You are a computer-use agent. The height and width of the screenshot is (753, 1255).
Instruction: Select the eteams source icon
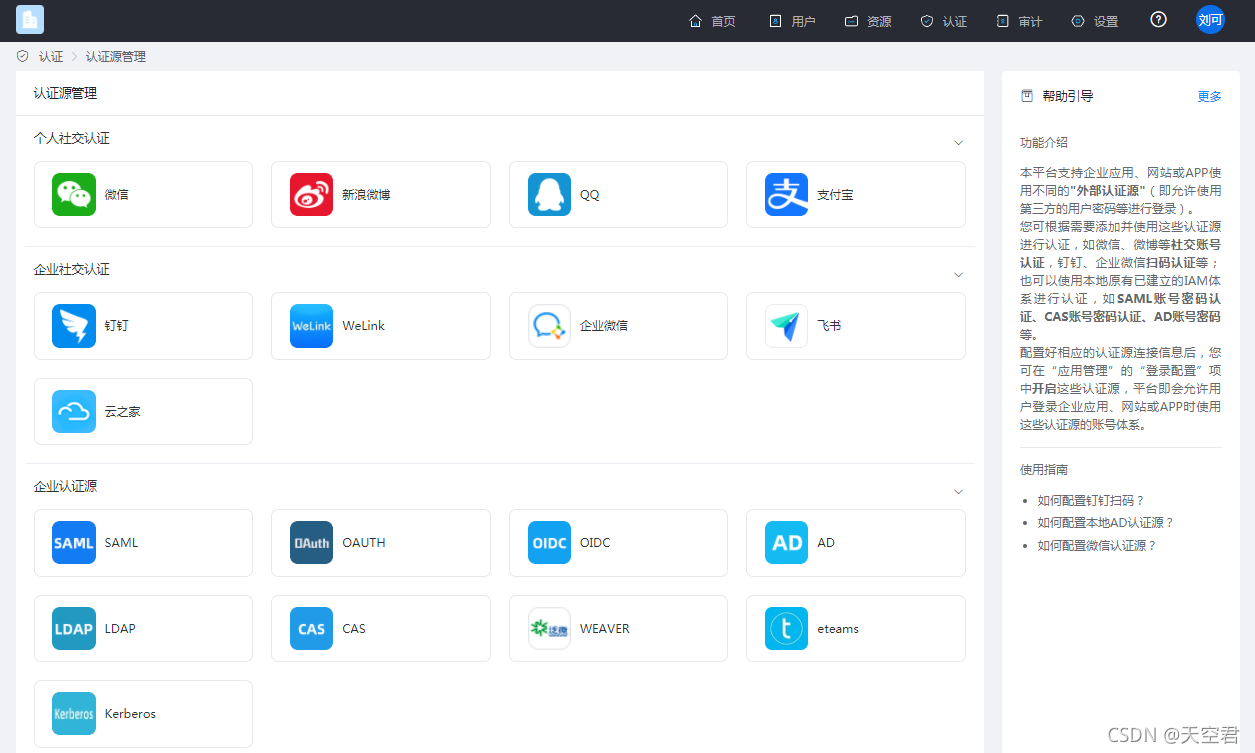pos(786,629)
